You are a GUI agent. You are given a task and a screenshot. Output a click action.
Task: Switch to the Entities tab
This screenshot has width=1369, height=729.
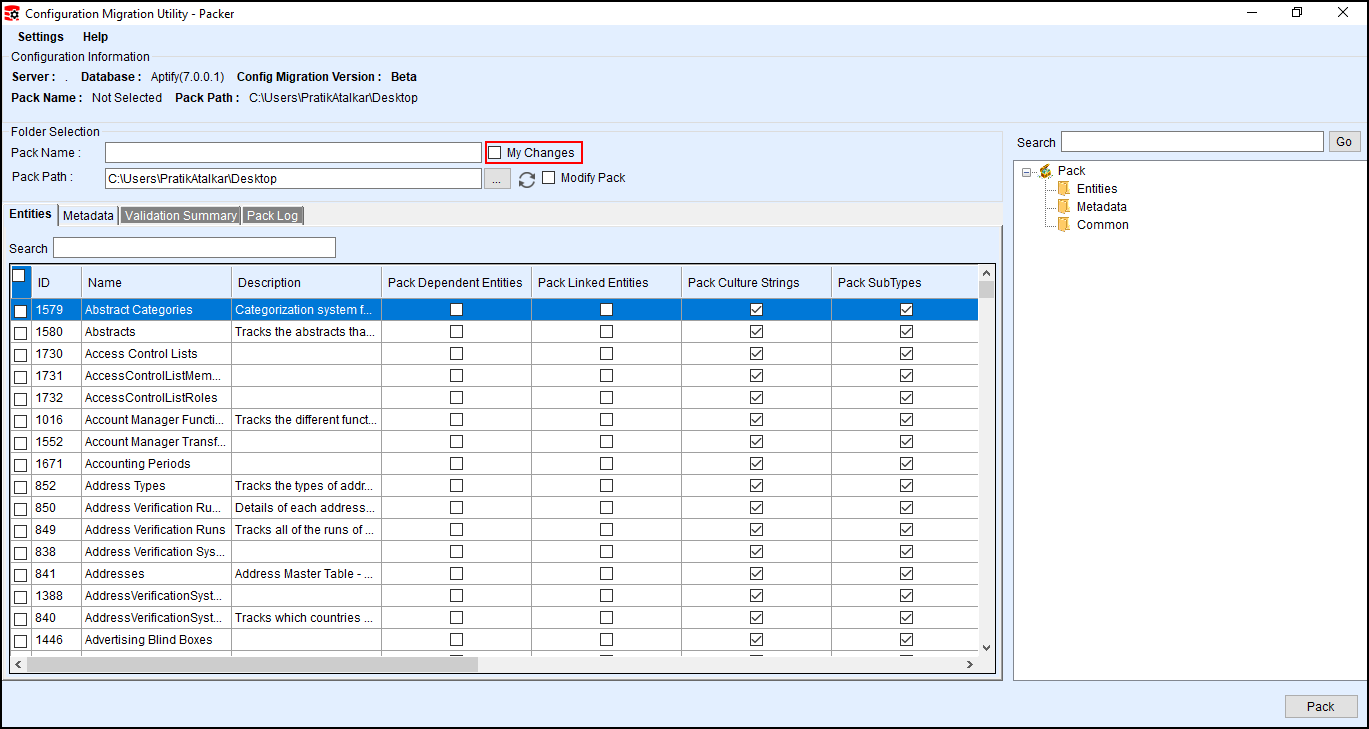click(x=31, y=214)
